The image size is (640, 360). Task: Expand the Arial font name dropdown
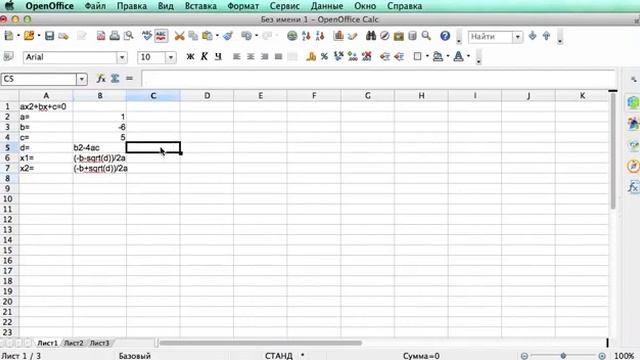[122, 57]
